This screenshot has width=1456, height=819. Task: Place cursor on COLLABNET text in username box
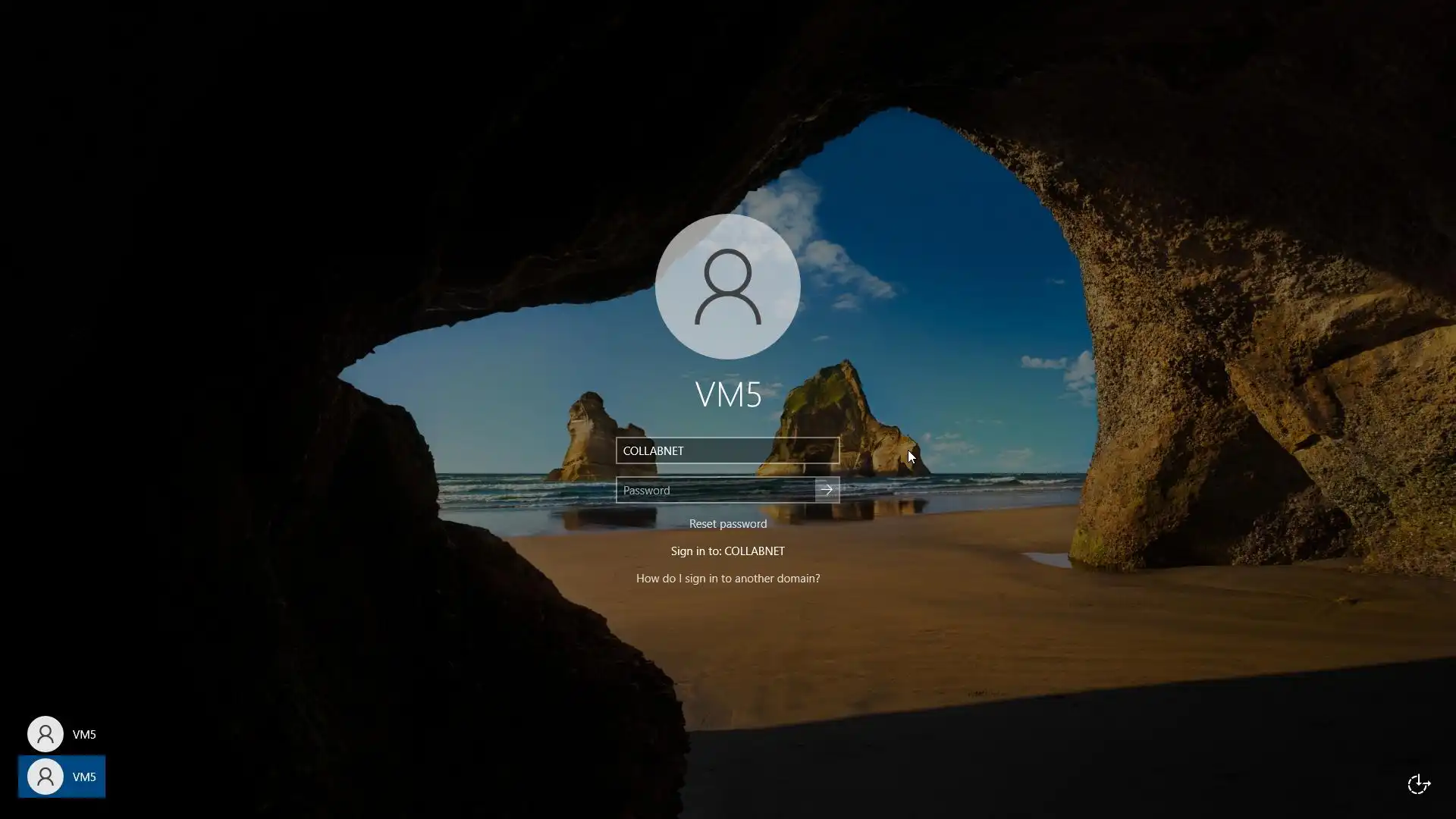[x=653, y=450]
